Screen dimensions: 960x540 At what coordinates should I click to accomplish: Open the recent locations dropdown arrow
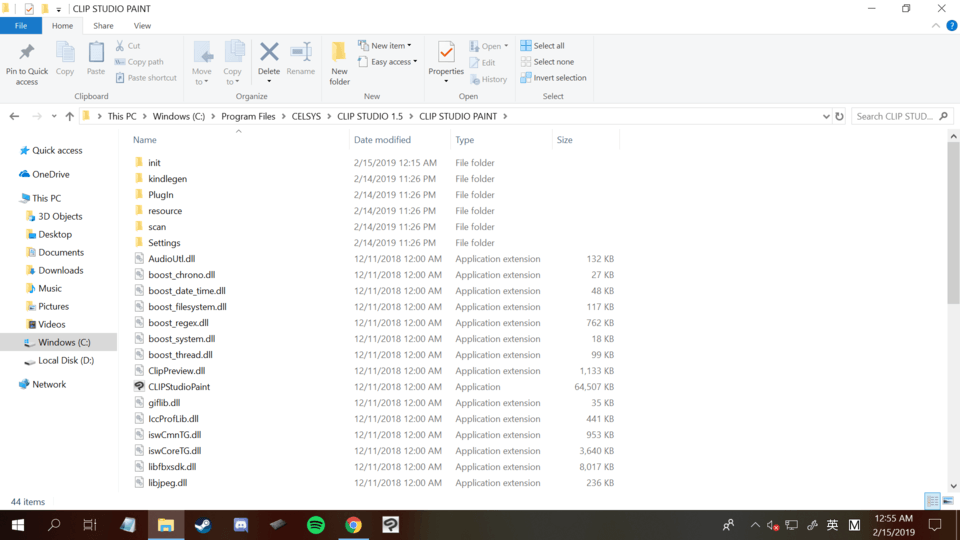tap(54, 116)
